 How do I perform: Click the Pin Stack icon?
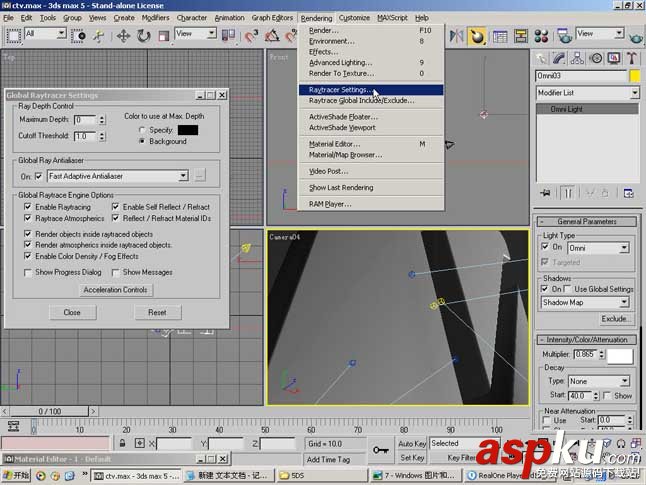(x=545, y=193)
